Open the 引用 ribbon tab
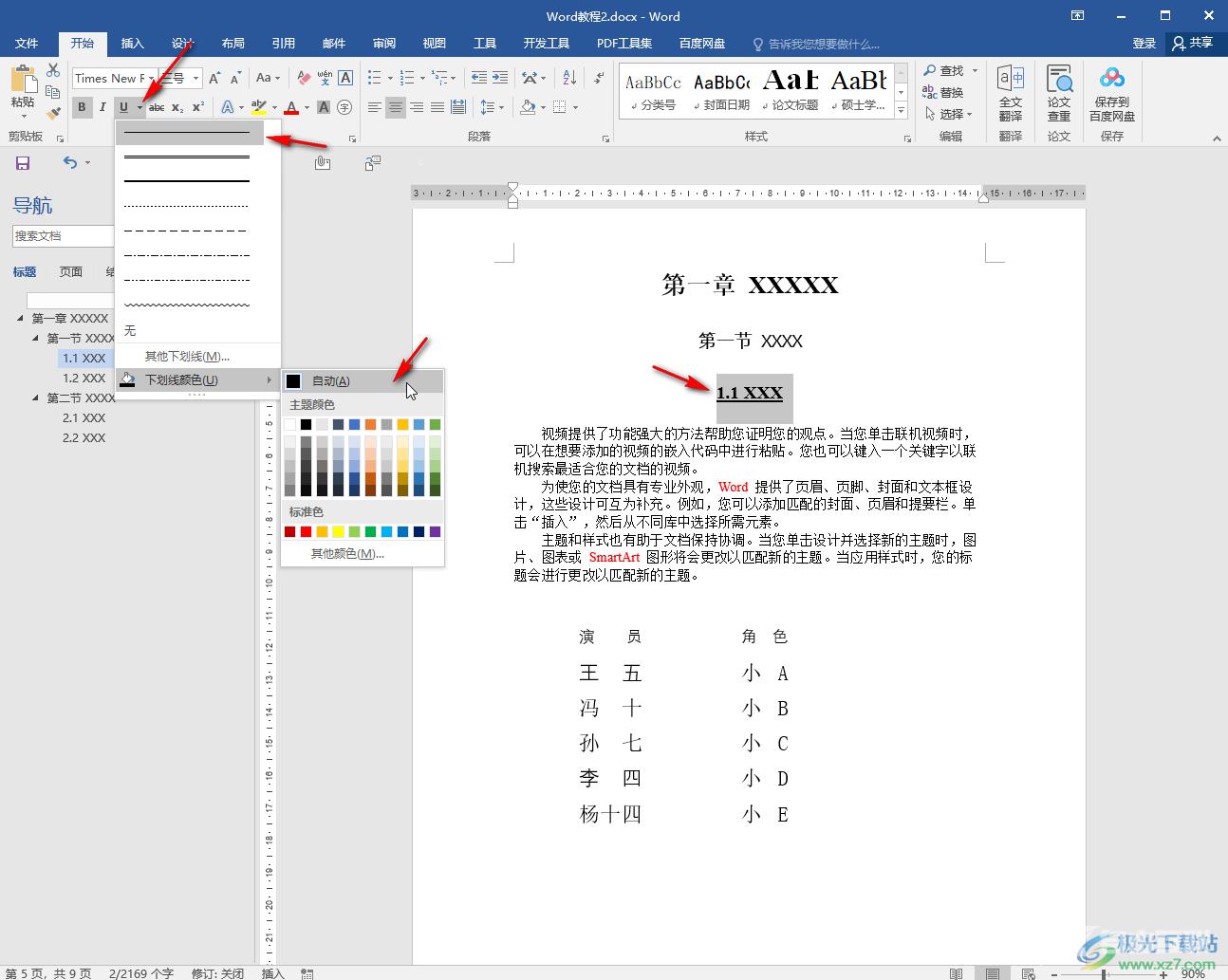Image resolution: width=1228 pixels, height=980 pixels. (283, 43)
